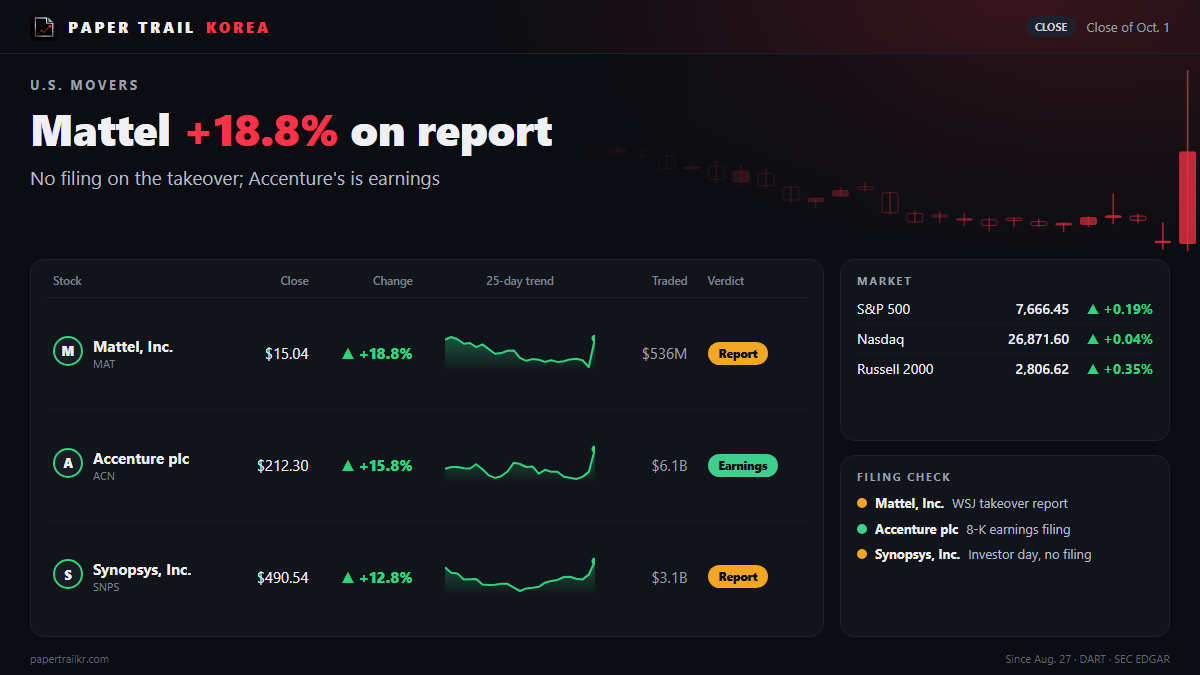Click the $6.1B traded value
Screen dimensions: 1200x675
(x=669, y=465)
